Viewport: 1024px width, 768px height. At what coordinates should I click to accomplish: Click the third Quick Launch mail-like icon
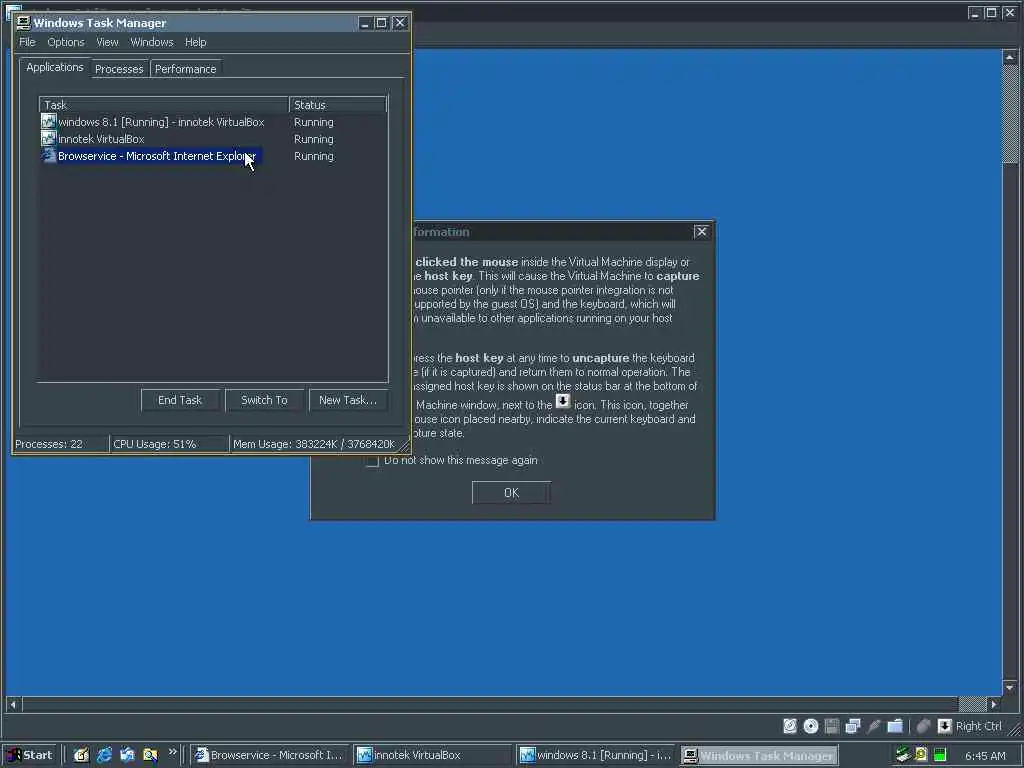[127, 755]
